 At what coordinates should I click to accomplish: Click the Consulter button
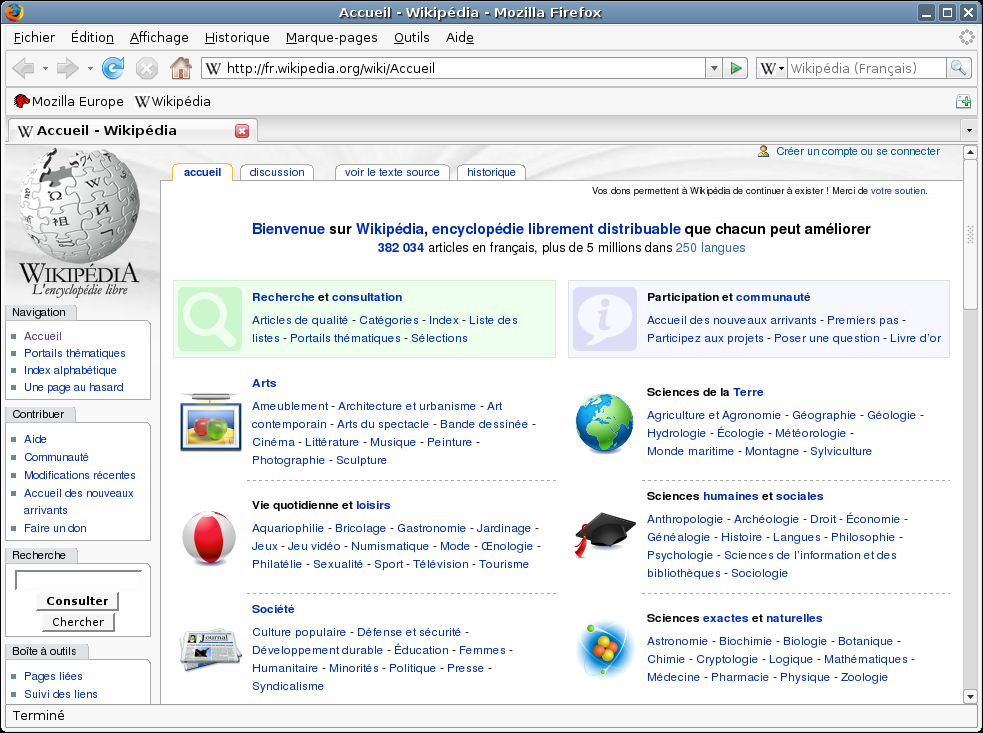coord(77,601)
